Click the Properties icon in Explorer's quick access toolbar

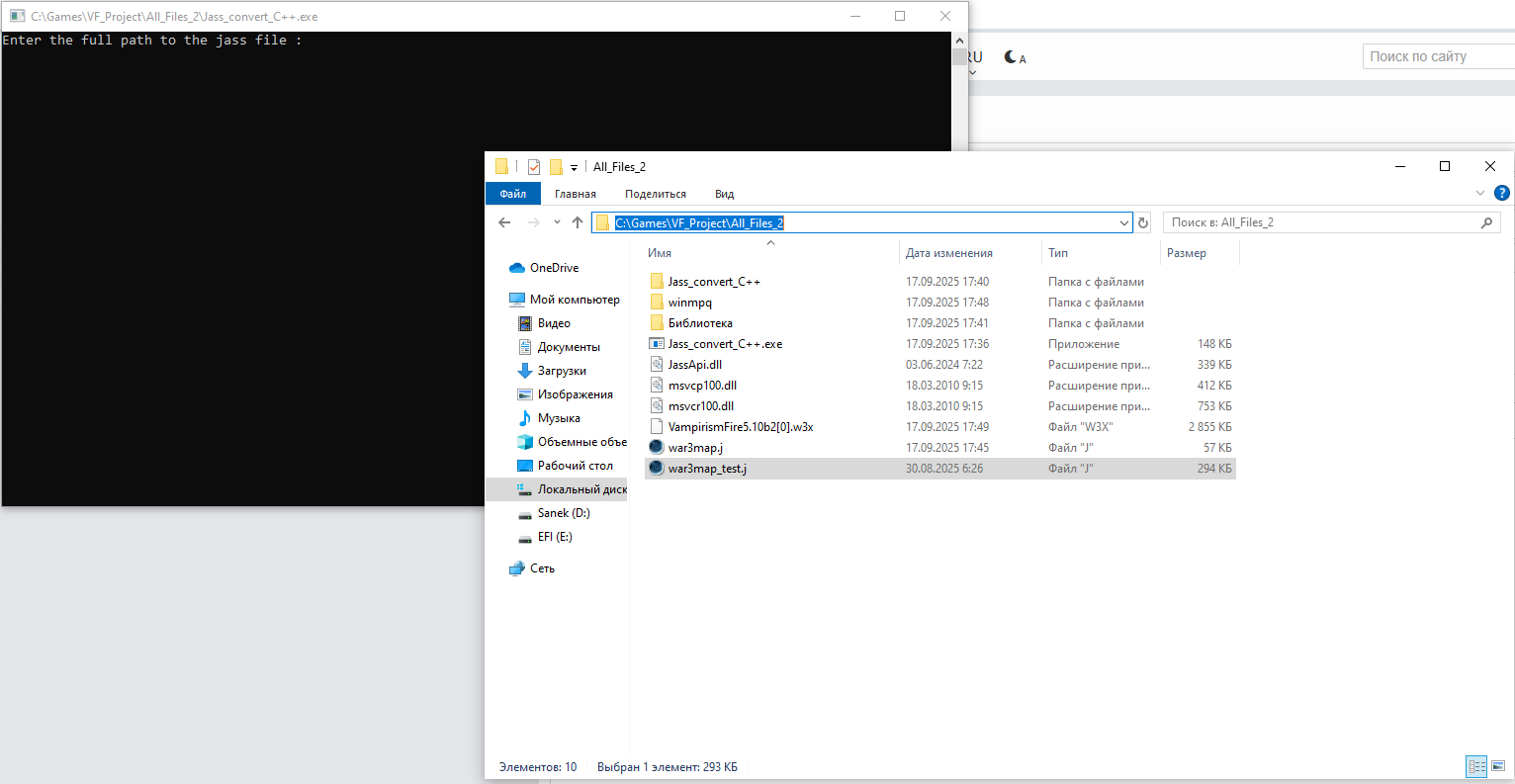tap(534, 167)
